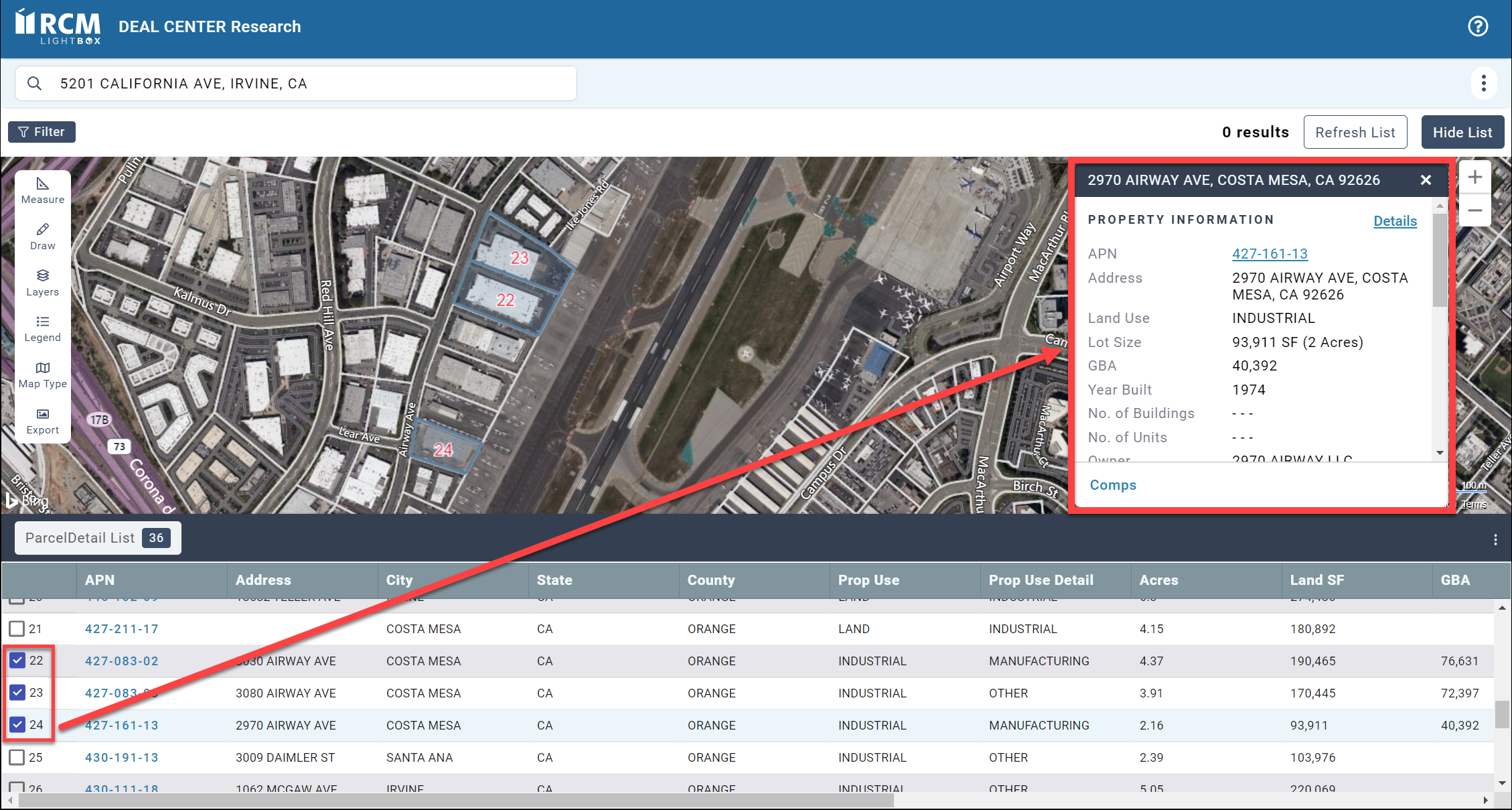The image size is (1512, 810).
Task: Select the ParcelDetail List tab
Action: pyautogui.click(x=98, y=538)
